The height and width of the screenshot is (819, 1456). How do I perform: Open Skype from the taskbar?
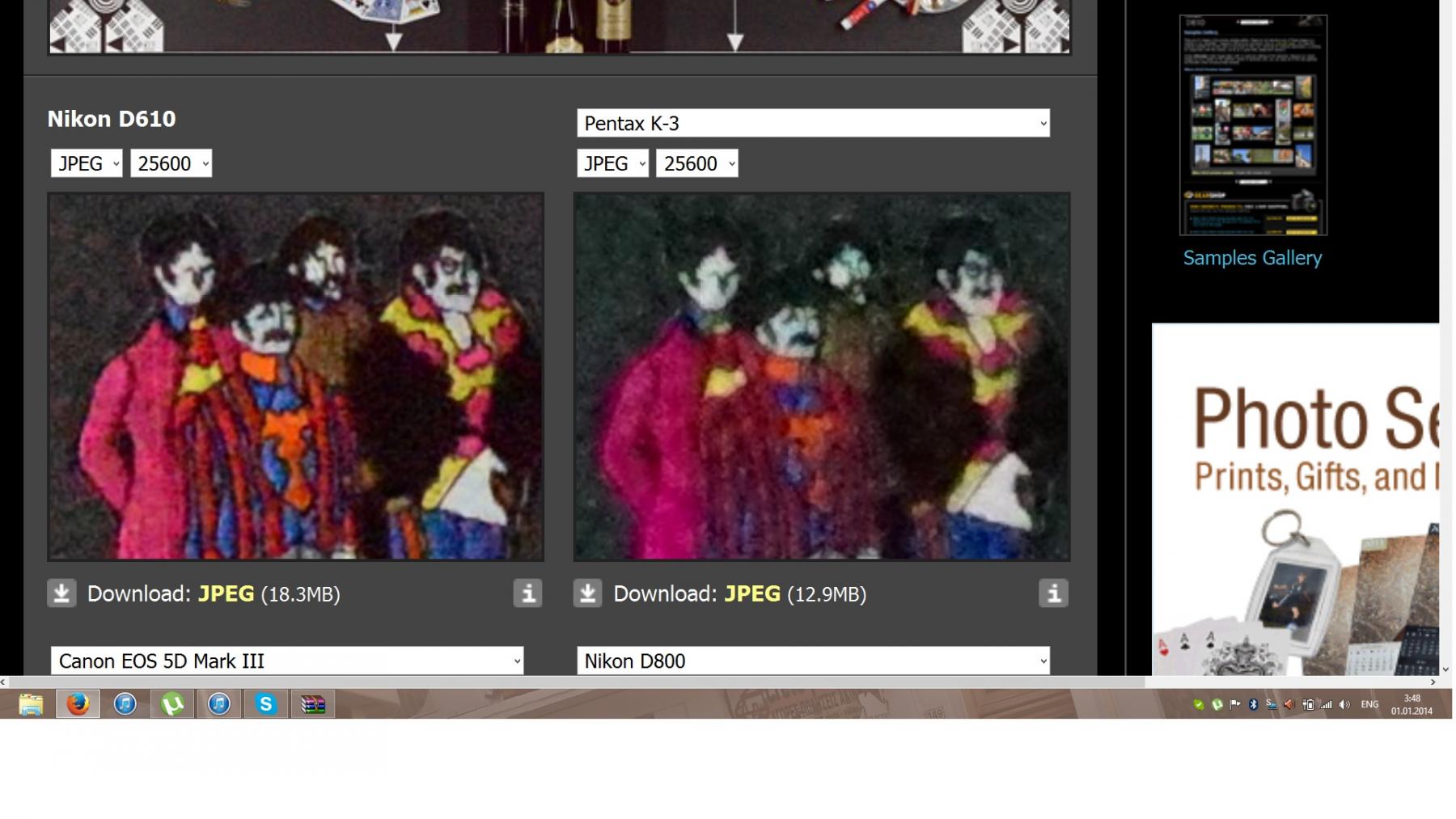coord(265,704)
